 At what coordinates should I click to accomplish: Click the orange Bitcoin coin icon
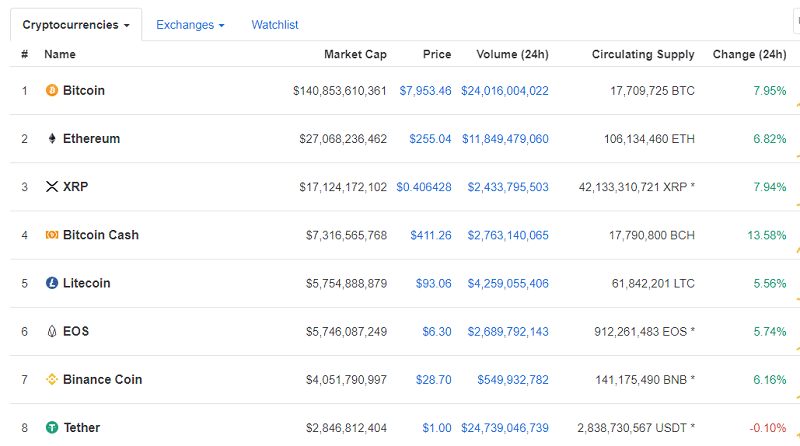point(52,91)
